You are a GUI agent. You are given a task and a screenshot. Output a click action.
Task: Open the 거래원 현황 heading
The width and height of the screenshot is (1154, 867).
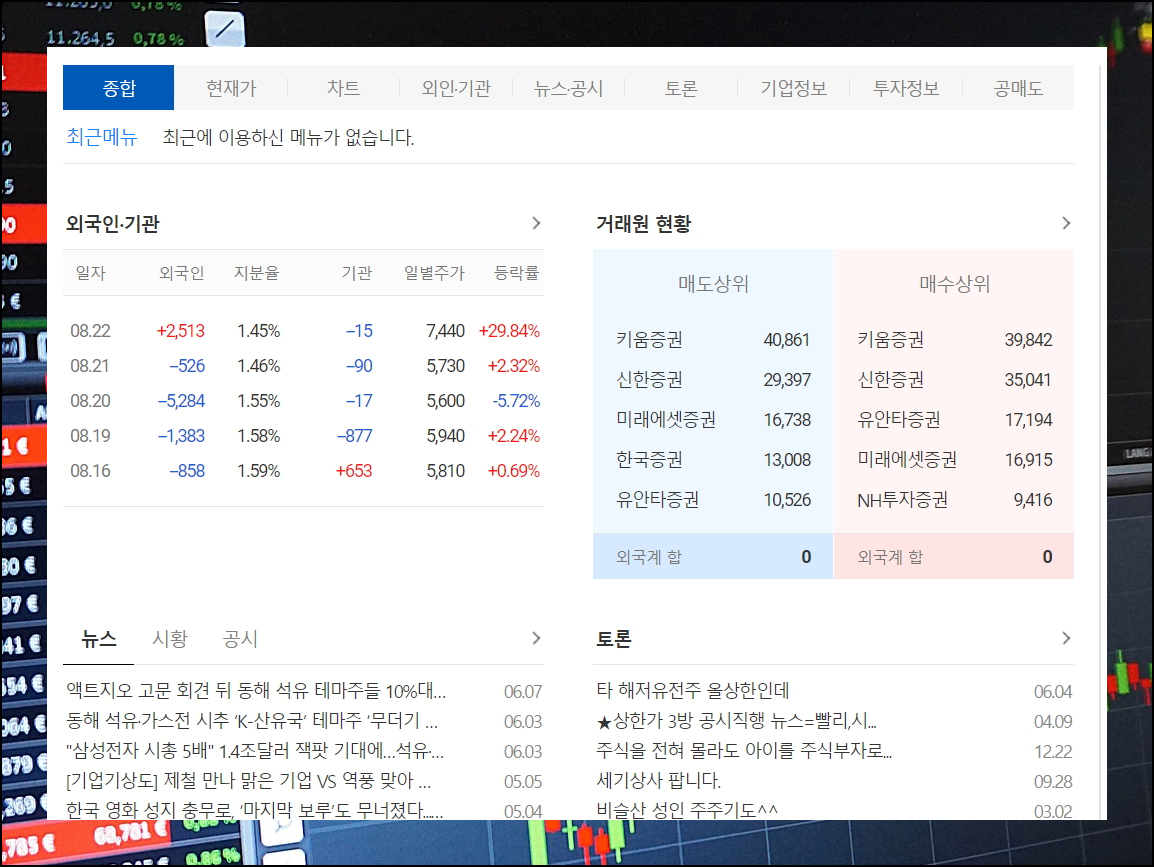643,223
